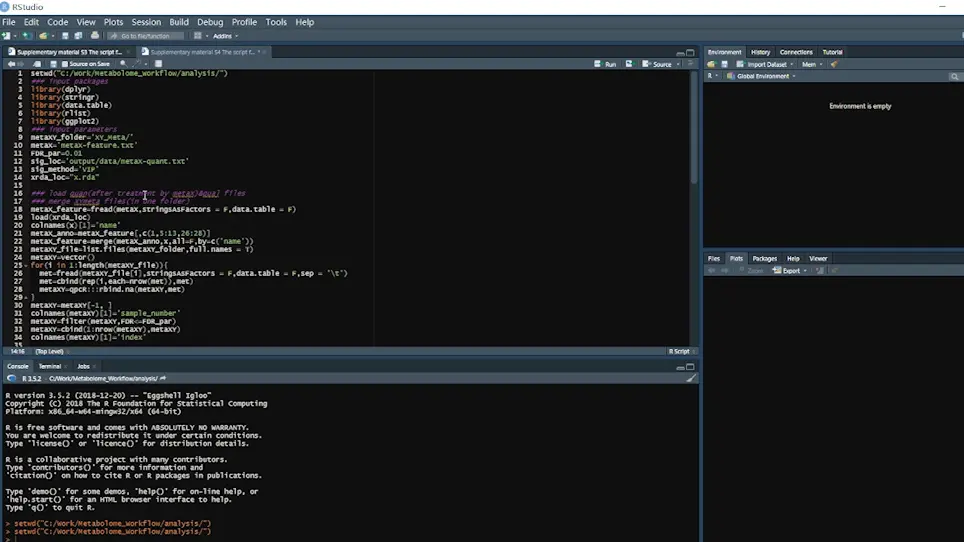Click the Save workspace icon in Environment pane
This screenshot has height=542, width=964.
(724, 64)
